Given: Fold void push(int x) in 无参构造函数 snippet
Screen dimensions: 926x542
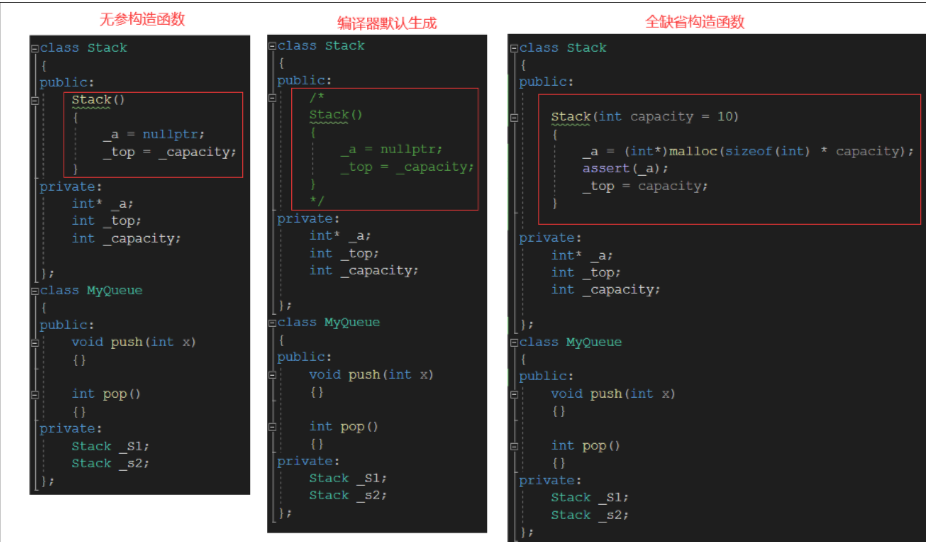Looking at the screenshot, I should (35, 343).
